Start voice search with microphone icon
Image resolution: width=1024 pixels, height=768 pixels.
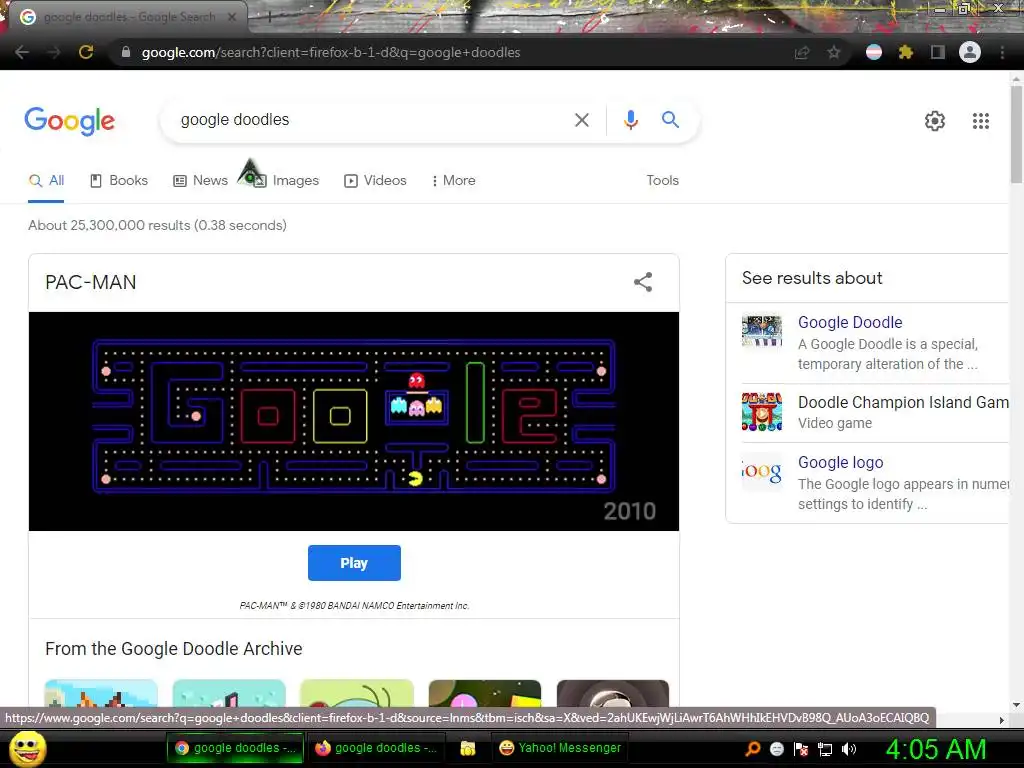[630, 120]
